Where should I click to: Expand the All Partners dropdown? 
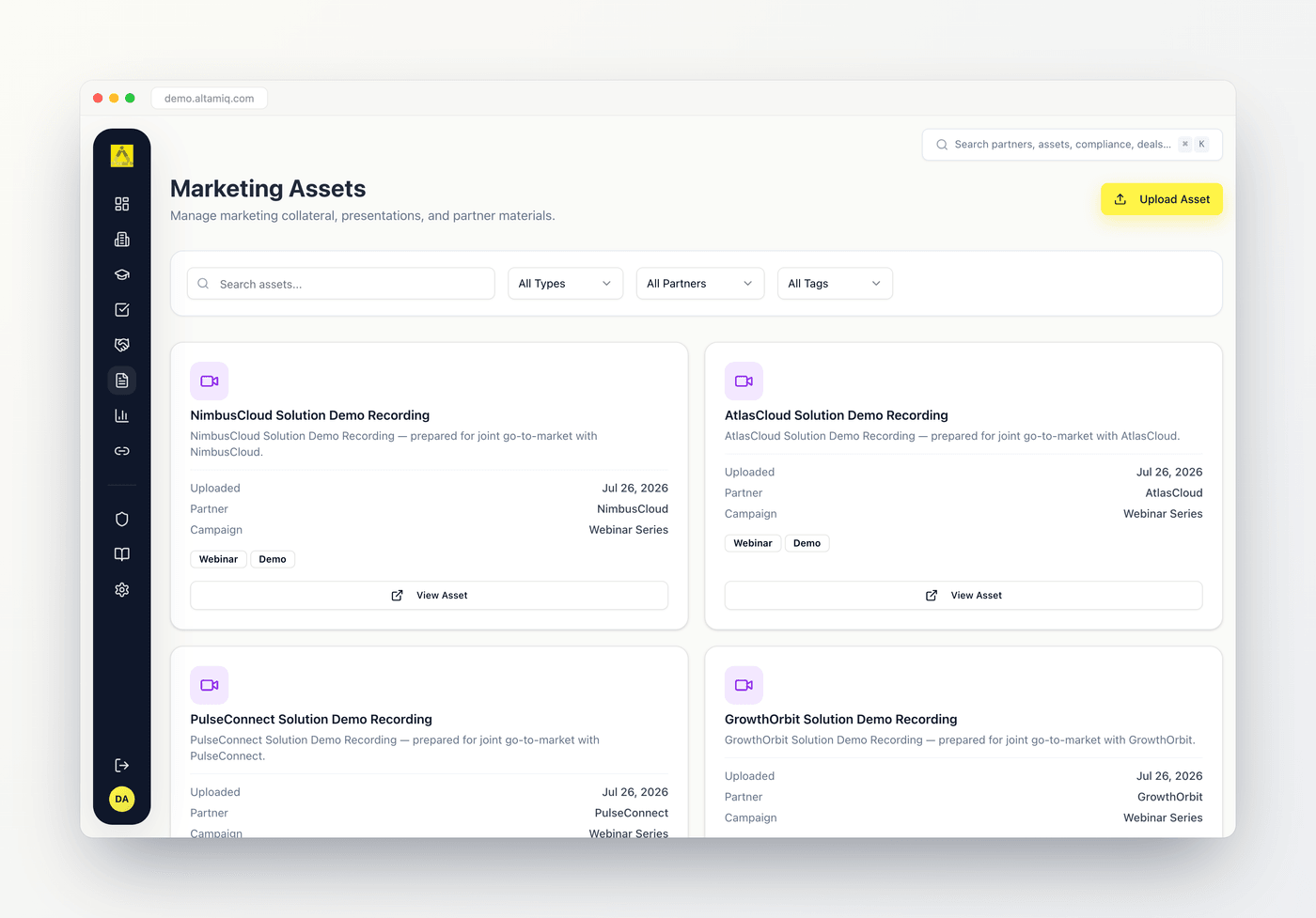[x=700, y=284]
